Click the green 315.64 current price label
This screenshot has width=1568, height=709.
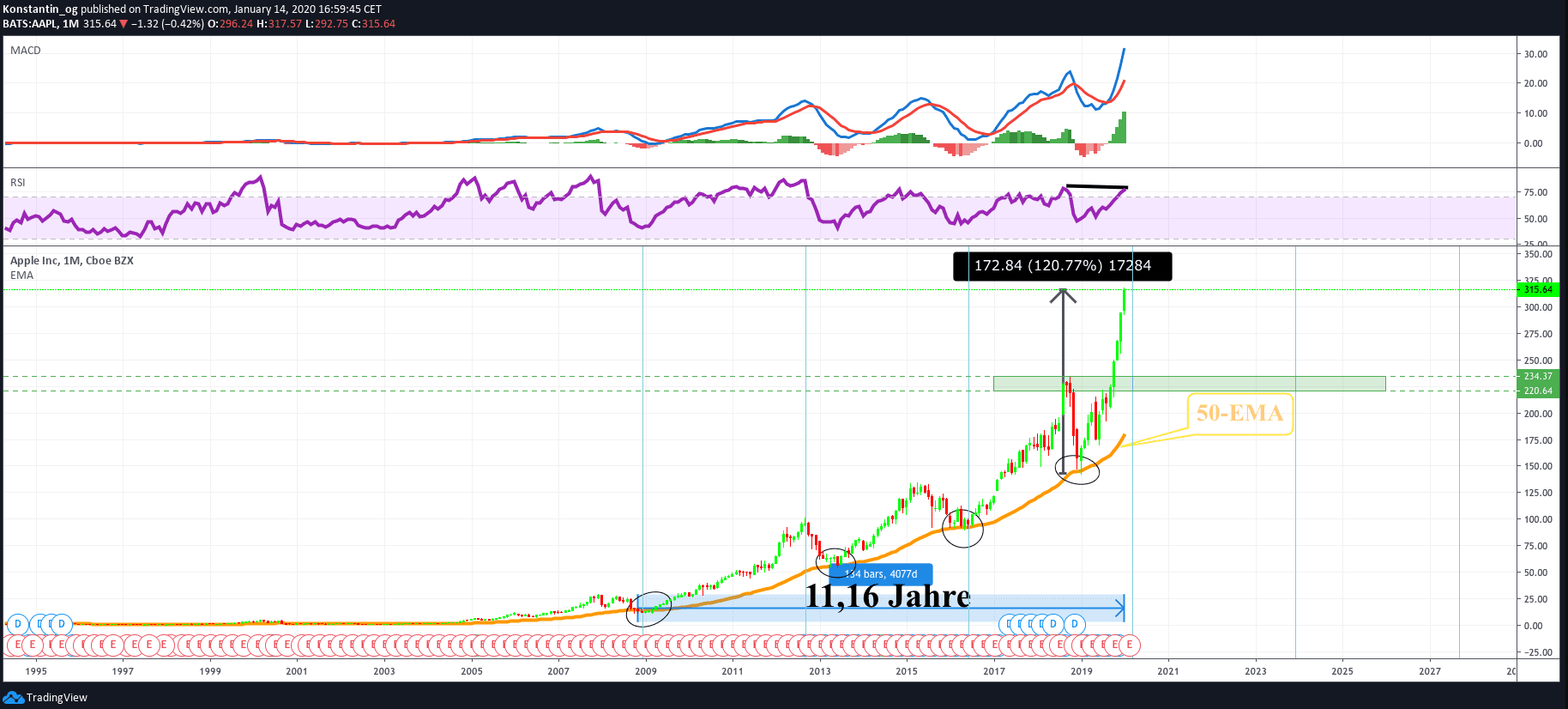(1537, 290)
